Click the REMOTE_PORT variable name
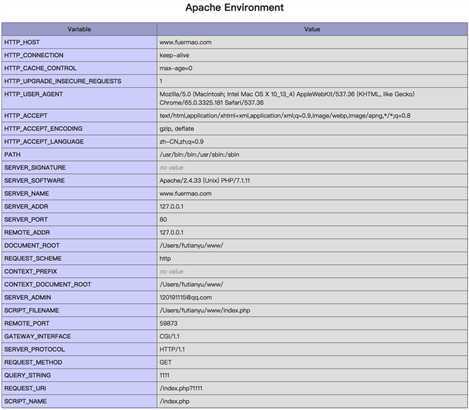Image resolution: width=469 pixels, height=410 pixels. click(x=27, y=324)
